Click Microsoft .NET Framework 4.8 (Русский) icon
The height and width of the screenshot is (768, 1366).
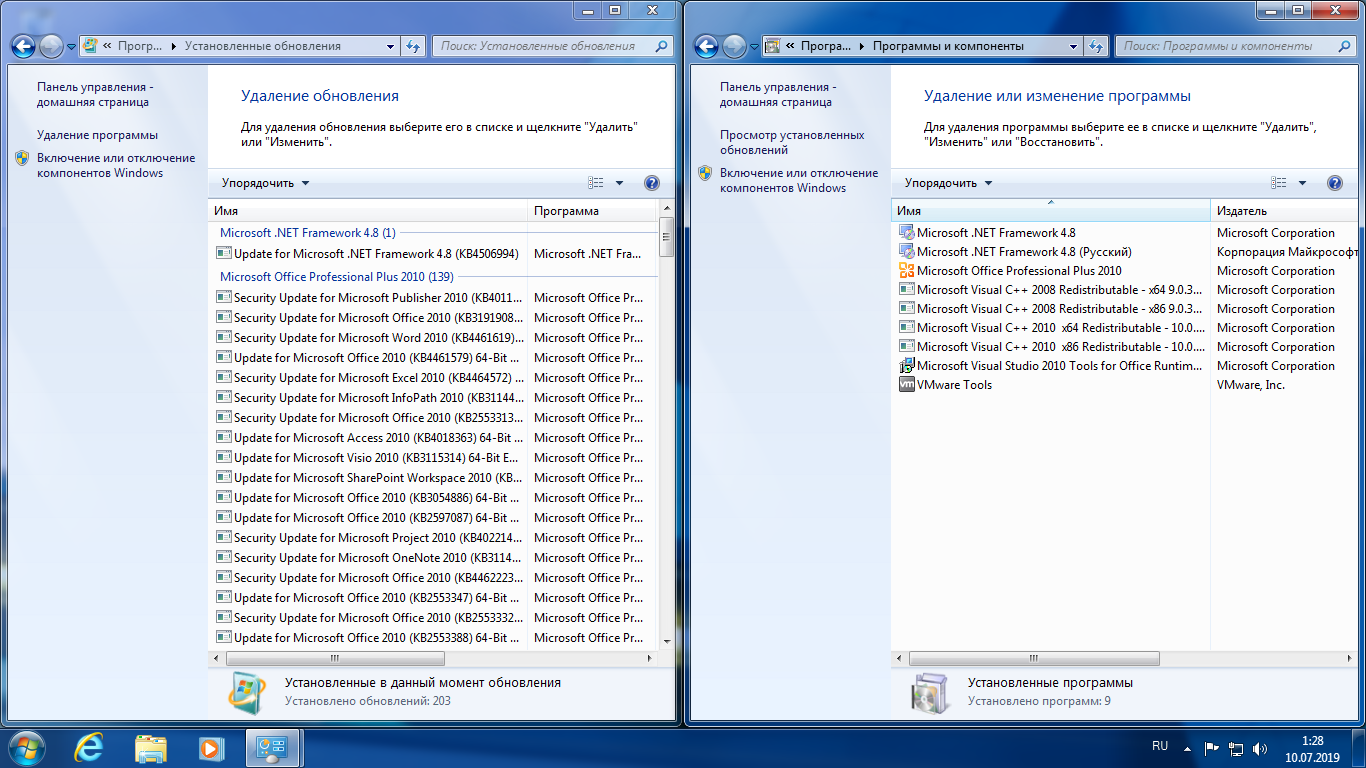tap(907, 252)
